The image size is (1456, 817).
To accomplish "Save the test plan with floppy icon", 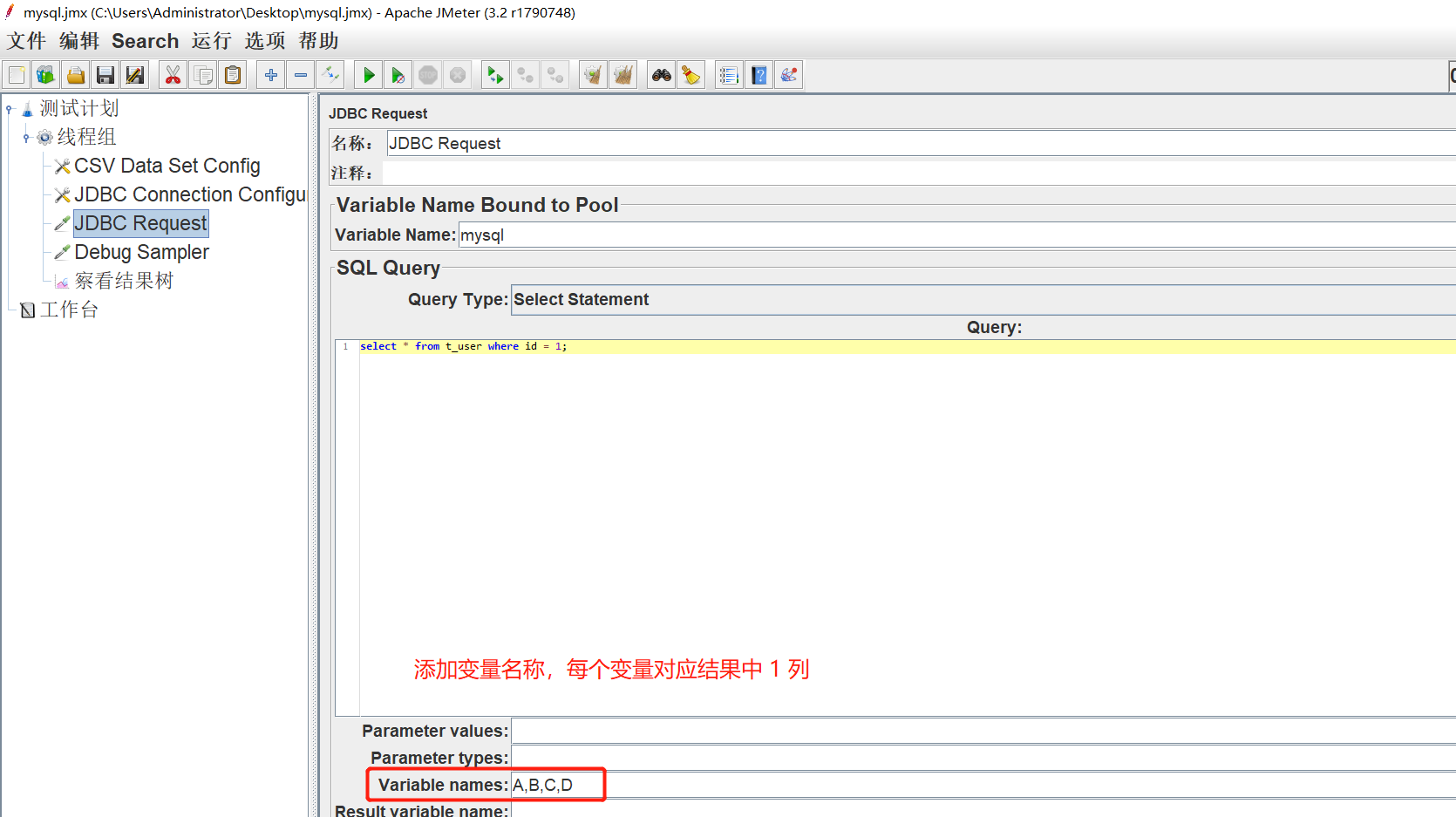I will [x=105, y=76].
